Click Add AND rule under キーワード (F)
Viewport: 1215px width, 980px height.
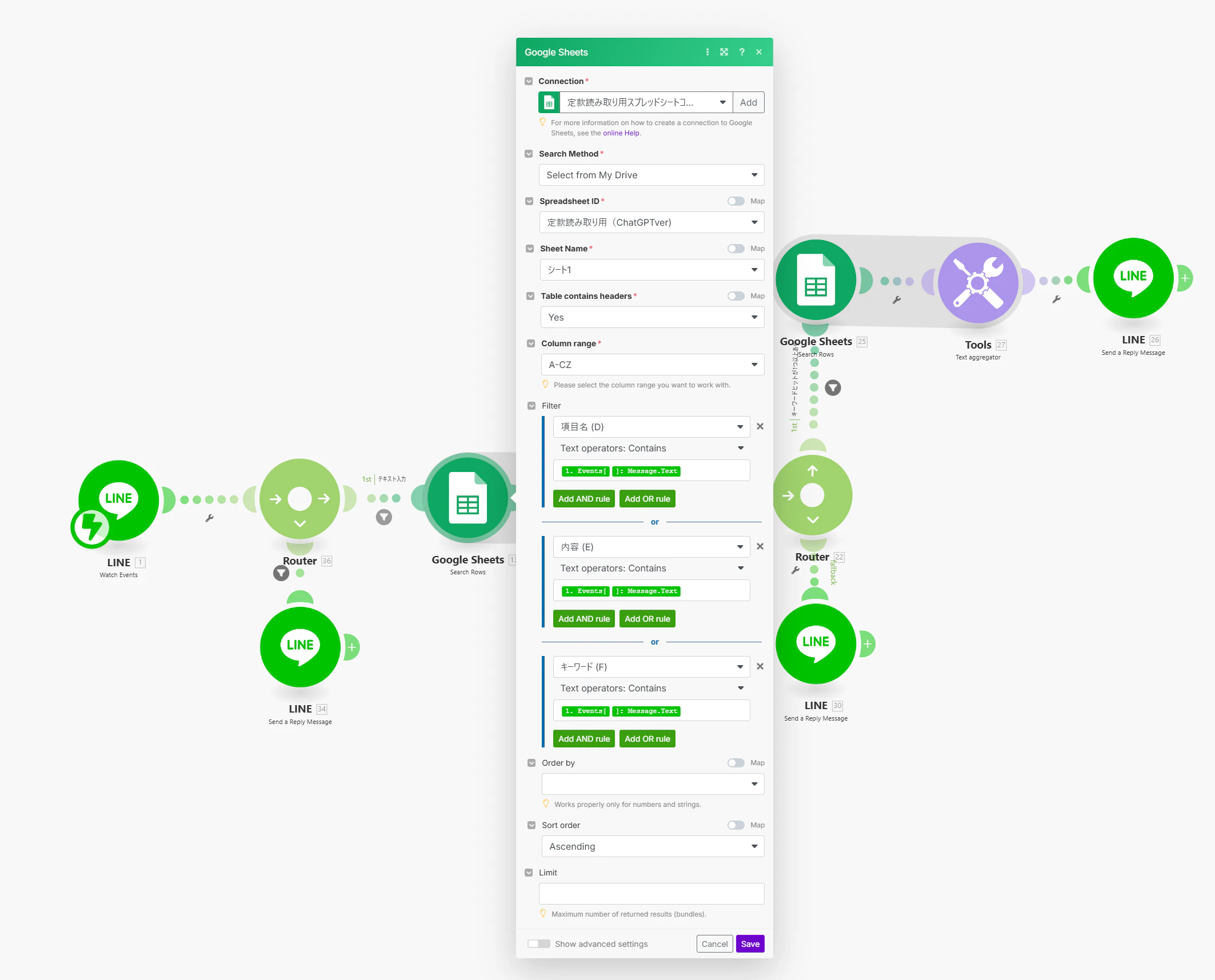[x=584, y=739]
